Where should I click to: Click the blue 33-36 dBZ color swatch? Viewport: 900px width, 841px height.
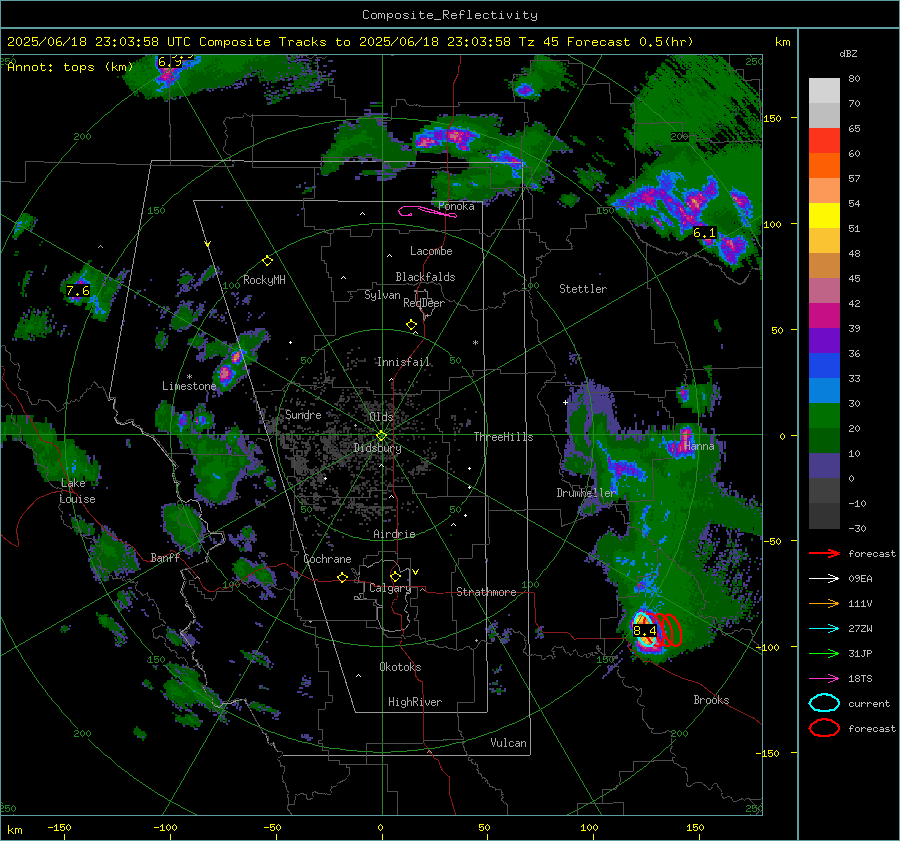[824, 366]
